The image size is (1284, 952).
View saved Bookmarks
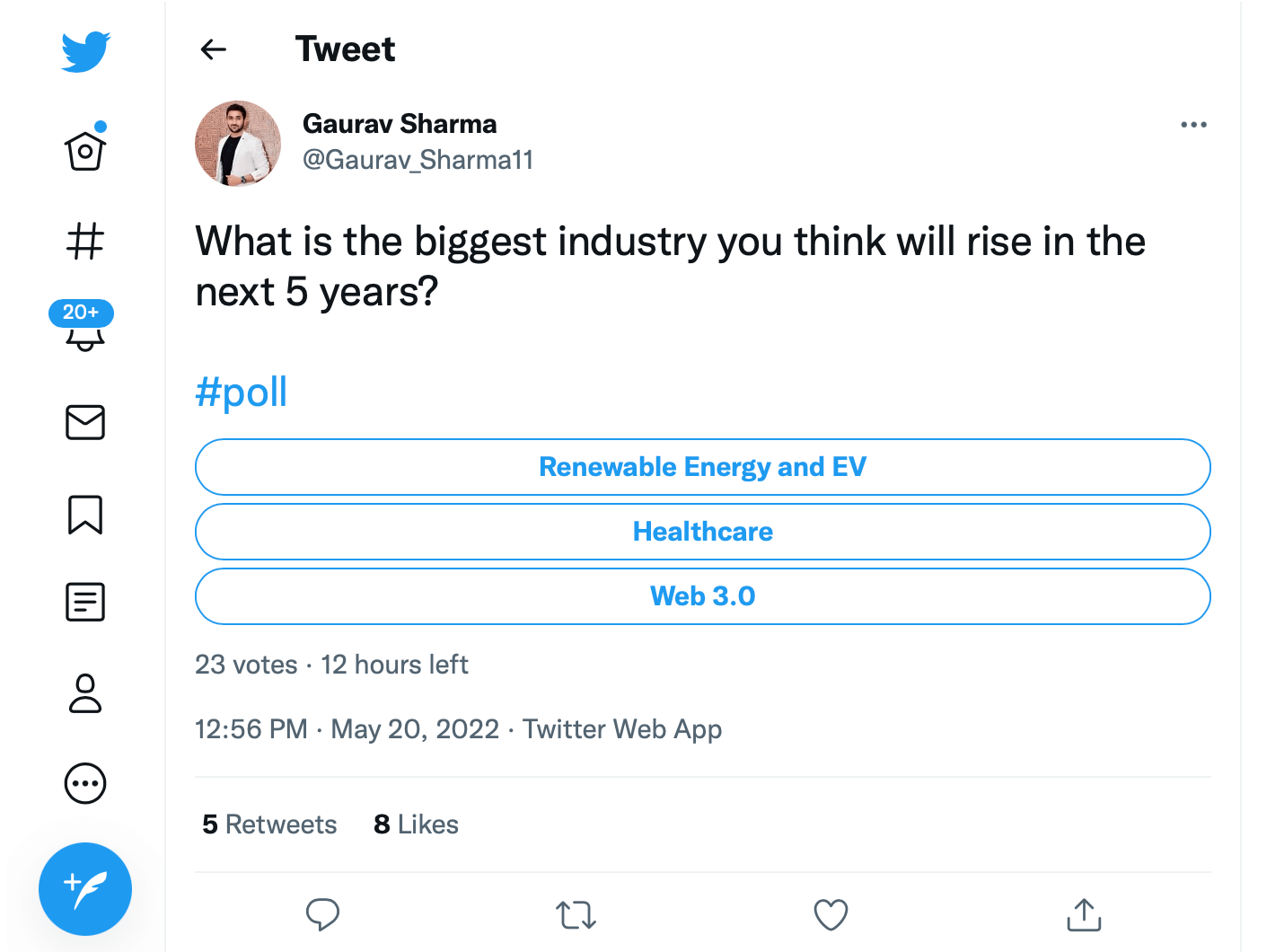pyautogui.click(x=84, y=516)
